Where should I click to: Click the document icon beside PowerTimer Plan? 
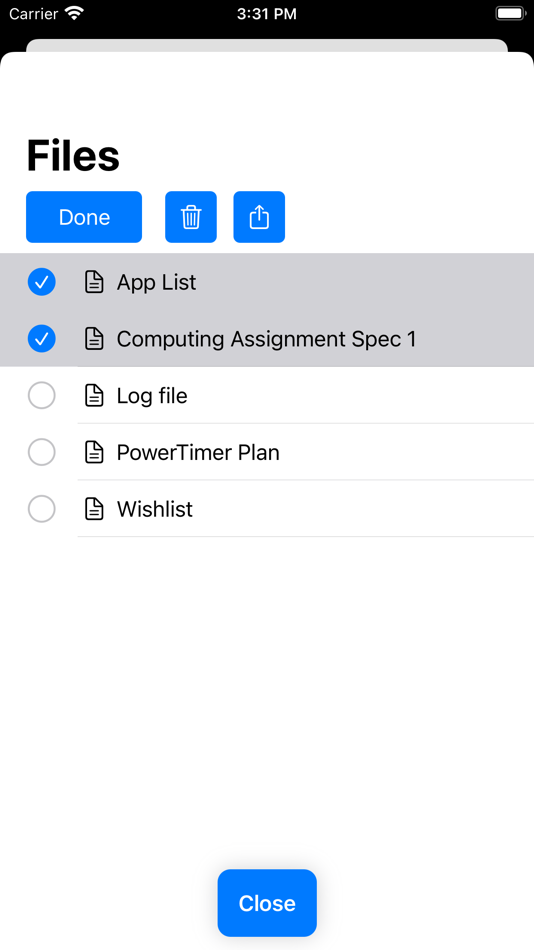tap(94, 453)
